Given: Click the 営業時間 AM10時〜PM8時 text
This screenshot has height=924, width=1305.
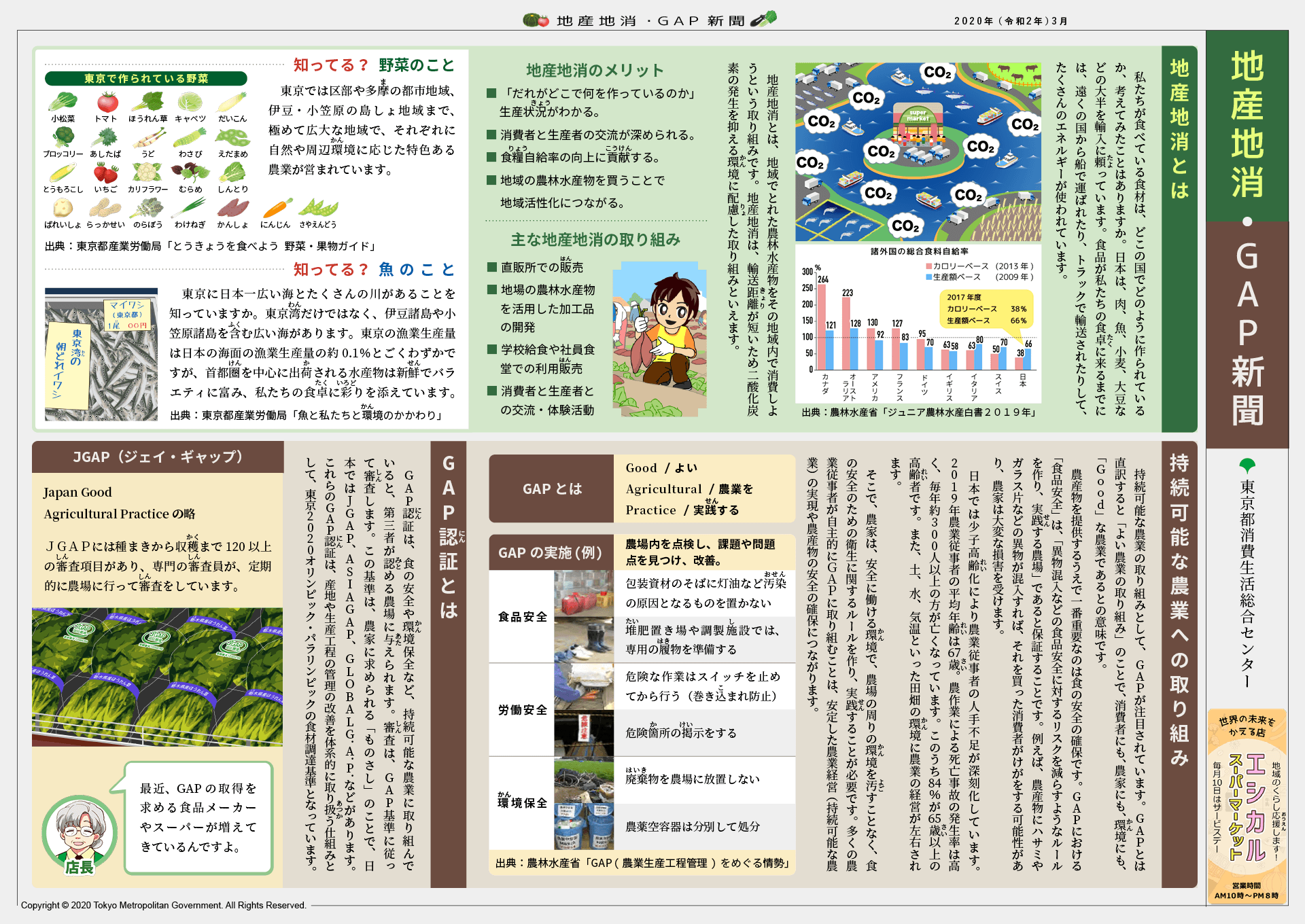Looking at the screenshot, I should tap(1247, 891).
